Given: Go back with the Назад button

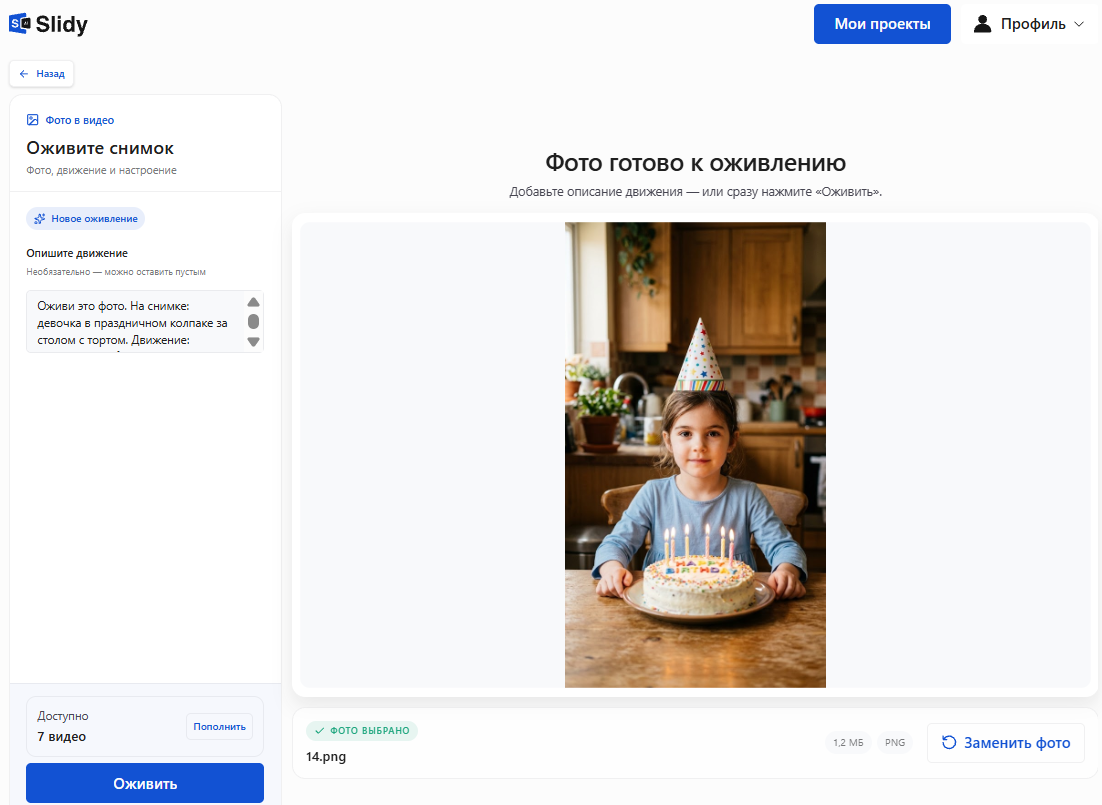Looking at the screenshot, I should [41, 73].
